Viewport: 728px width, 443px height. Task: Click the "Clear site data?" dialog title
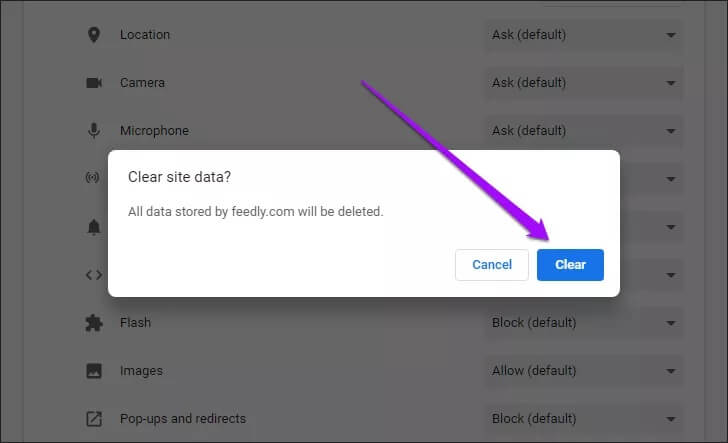tap(180, 177)
